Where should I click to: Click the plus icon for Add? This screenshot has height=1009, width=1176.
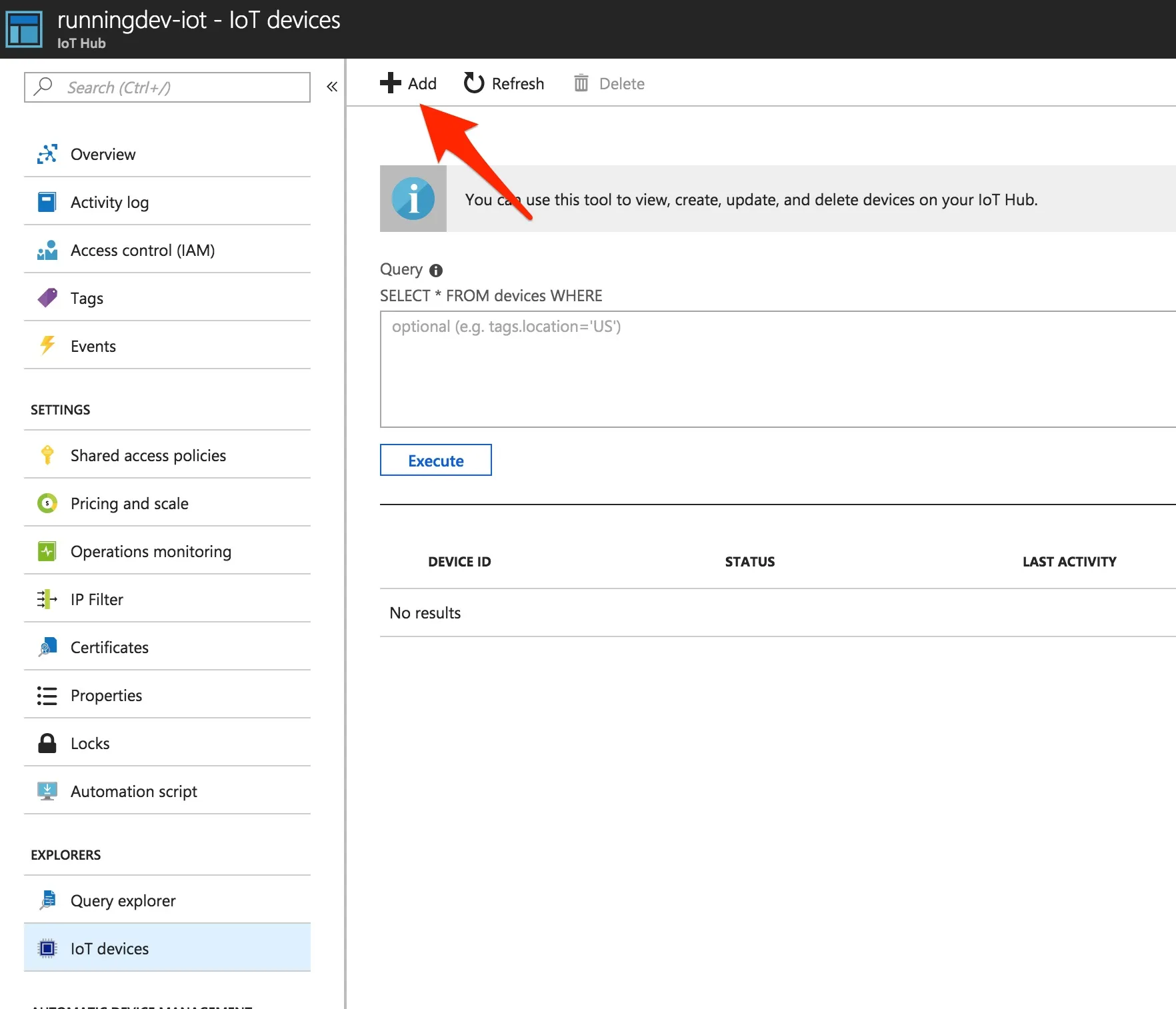coord(391,83)
